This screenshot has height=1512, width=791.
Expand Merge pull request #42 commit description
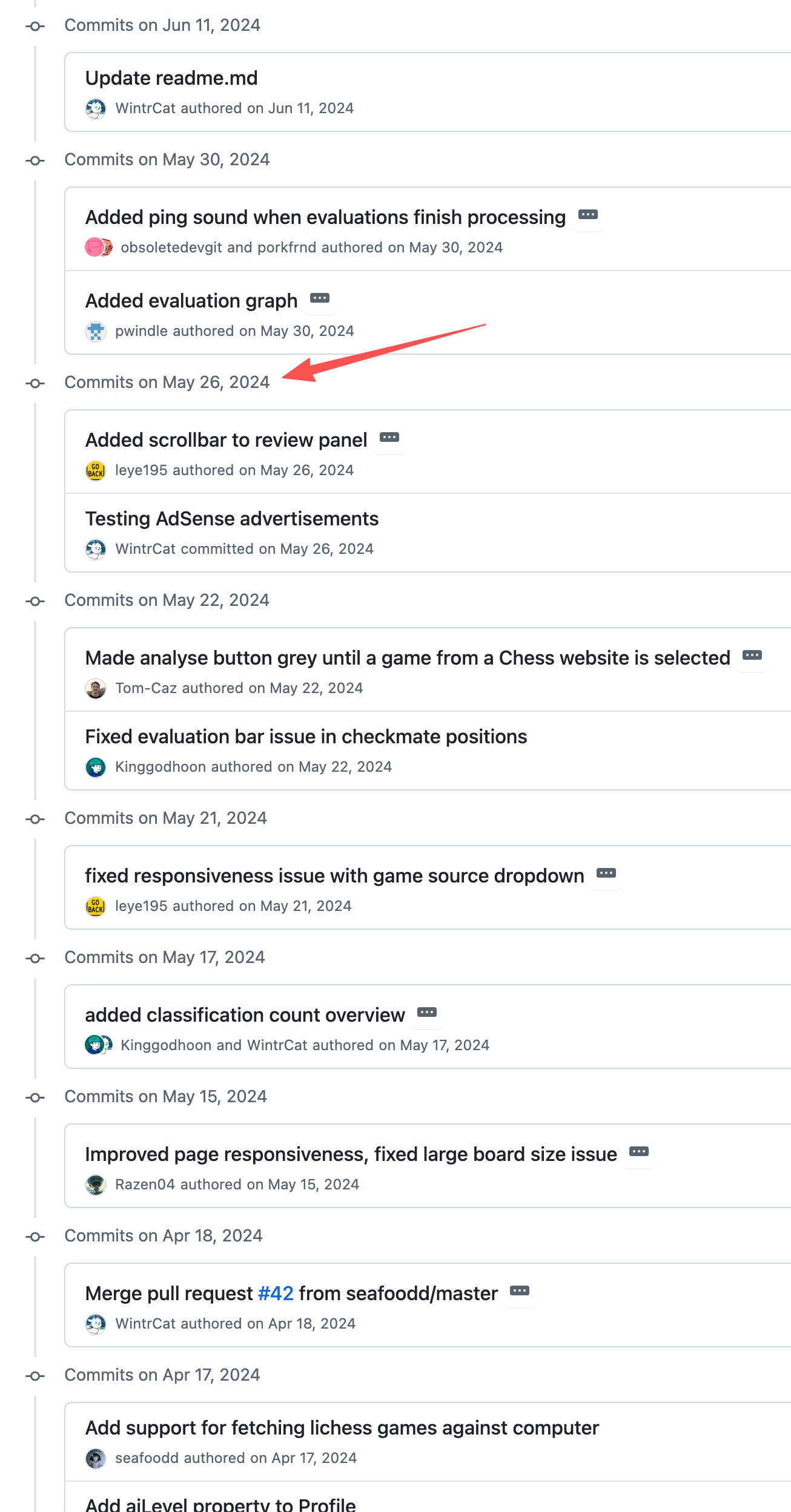click(520, 1291)
